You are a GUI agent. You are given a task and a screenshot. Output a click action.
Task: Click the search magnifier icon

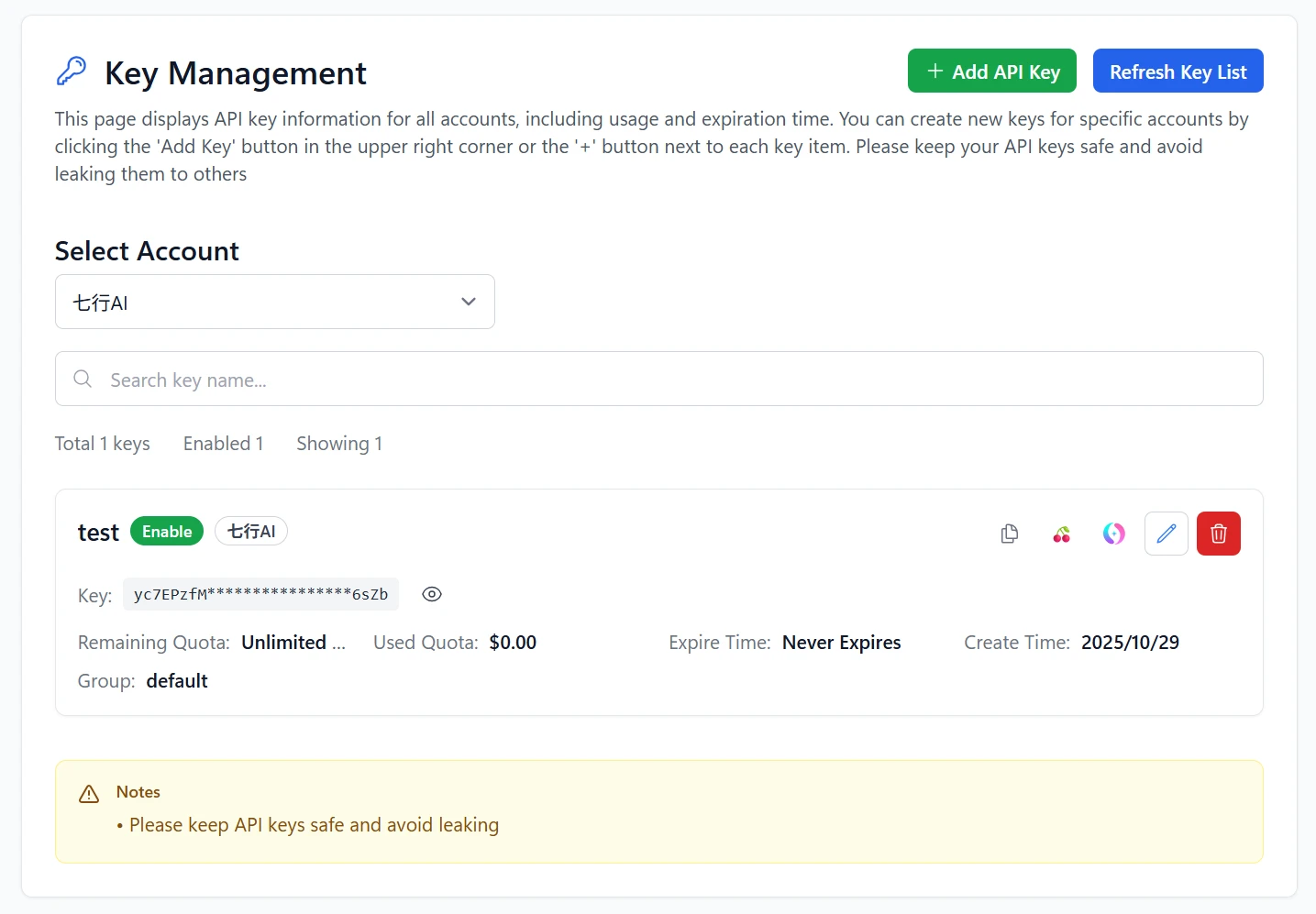tap(83, 379)
